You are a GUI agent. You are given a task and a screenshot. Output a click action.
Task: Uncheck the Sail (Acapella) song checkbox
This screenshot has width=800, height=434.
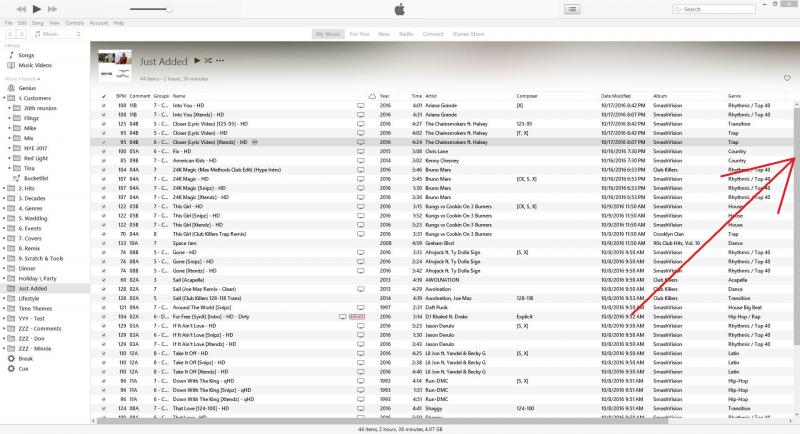[104, 280]
